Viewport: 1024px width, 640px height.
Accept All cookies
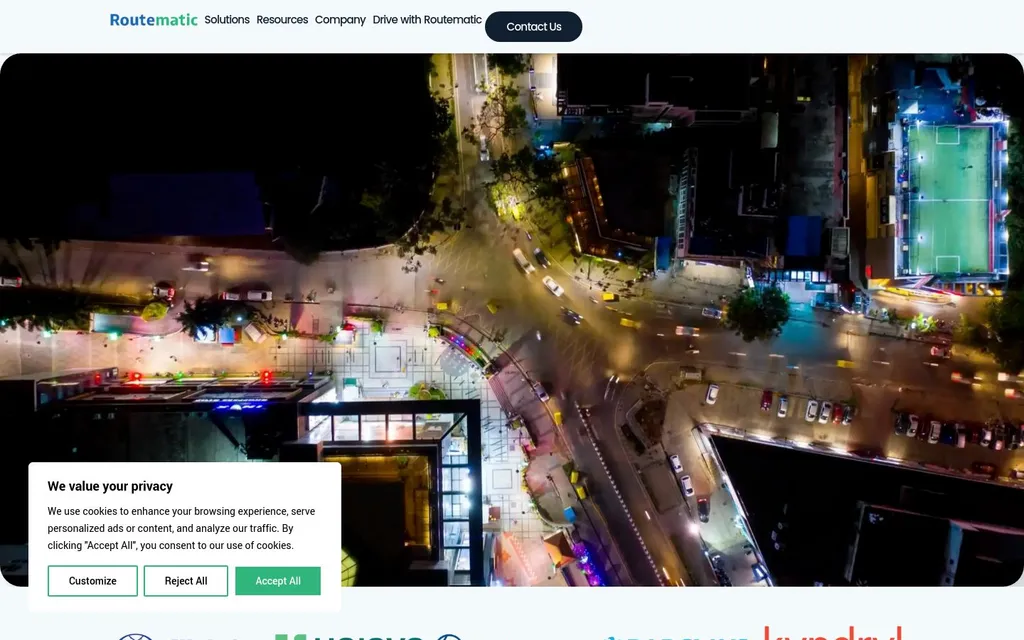coord(278,581)
